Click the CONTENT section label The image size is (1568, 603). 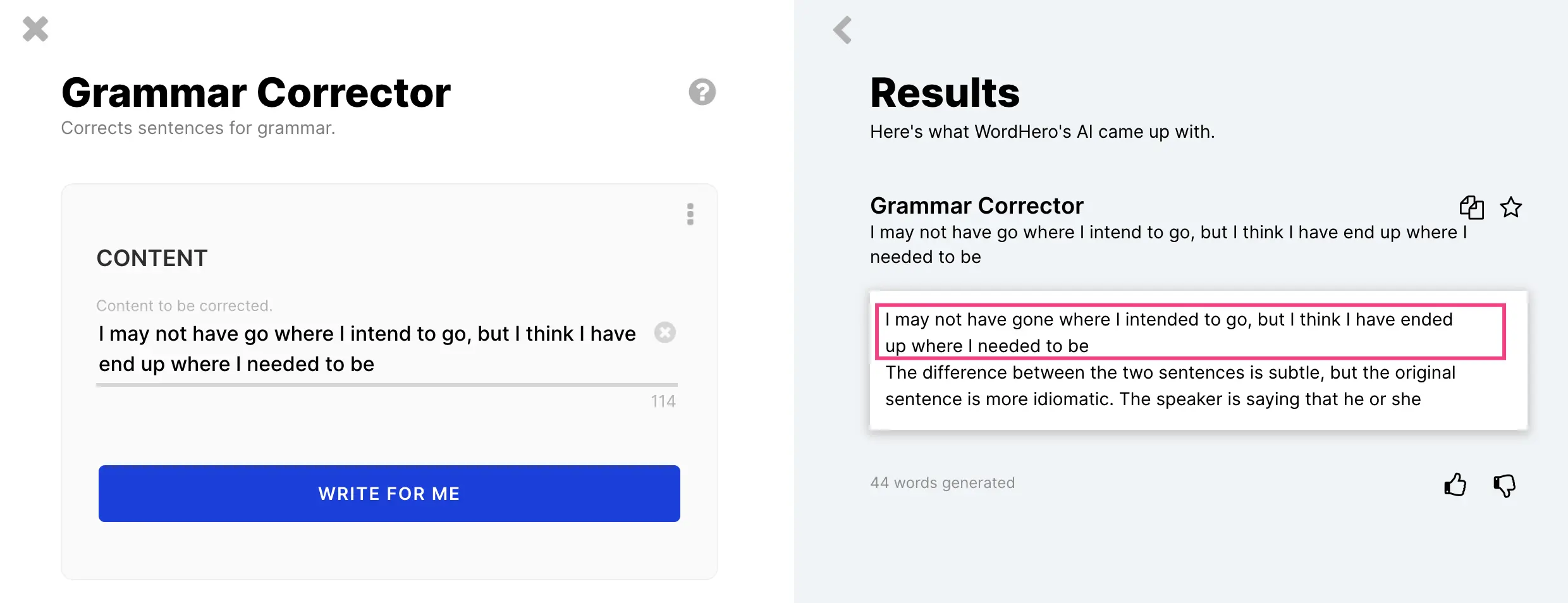coord(152,258)
